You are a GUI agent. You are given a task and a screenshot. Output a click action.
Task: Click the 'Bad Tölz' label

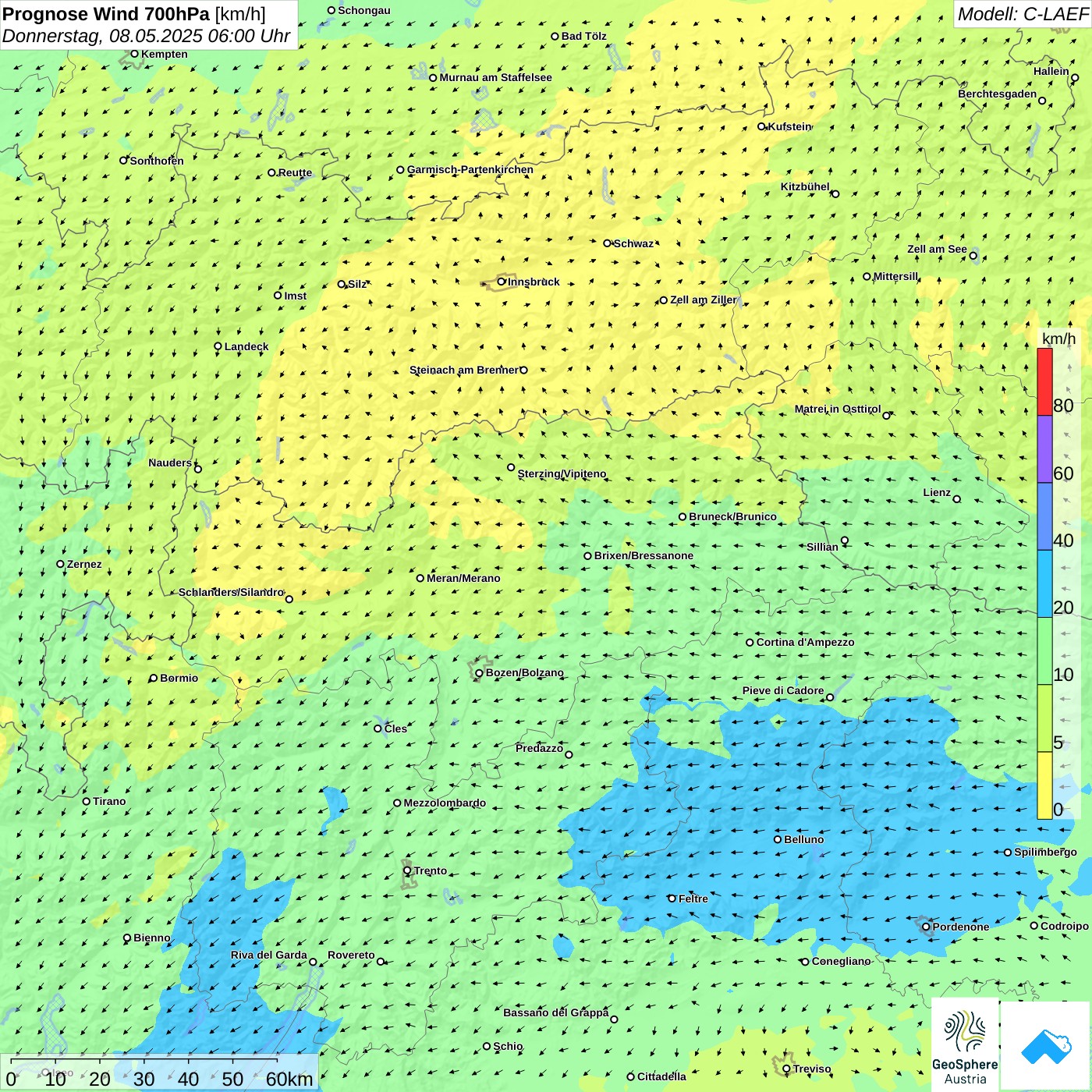click(584, 36)
